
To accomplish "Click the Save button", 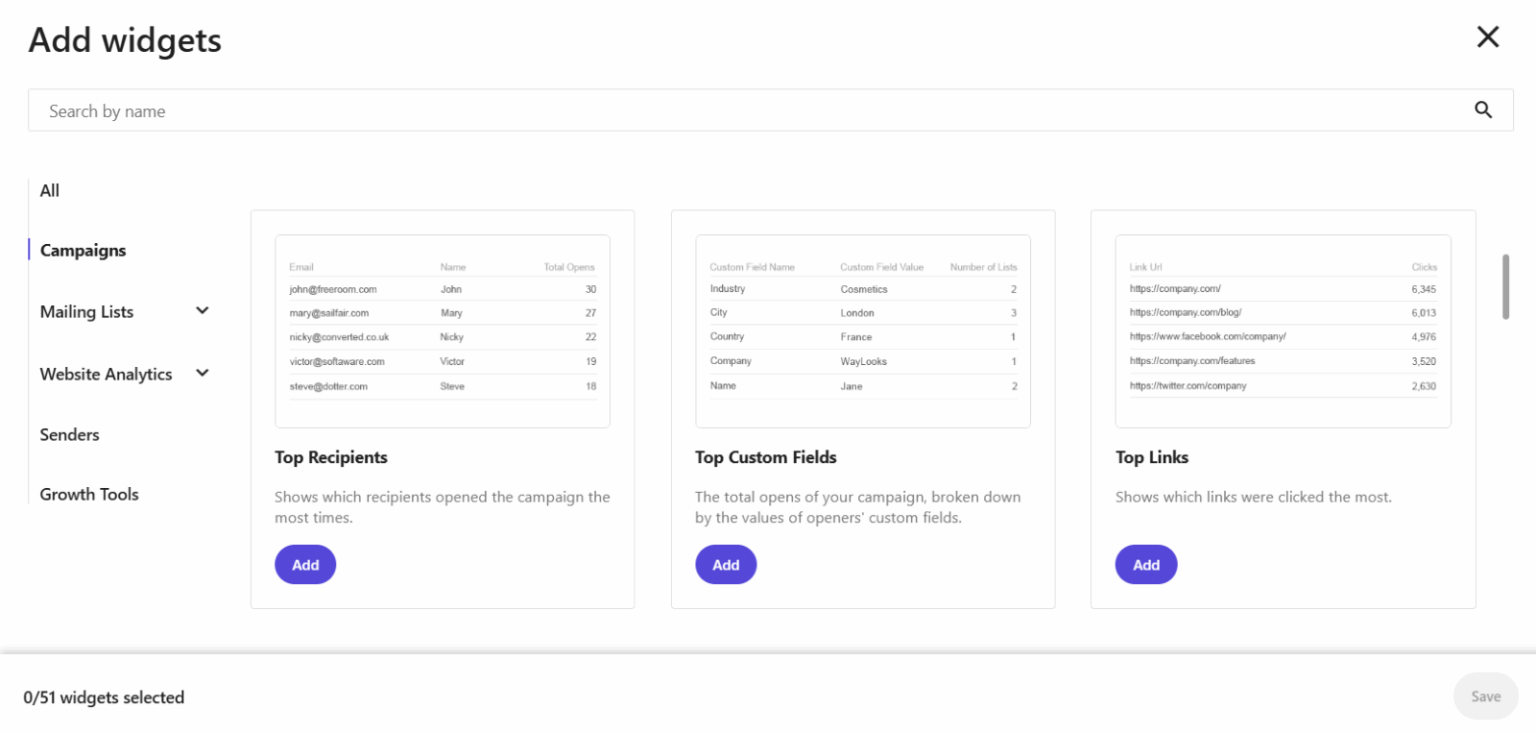I will (x=1485, y=696).
